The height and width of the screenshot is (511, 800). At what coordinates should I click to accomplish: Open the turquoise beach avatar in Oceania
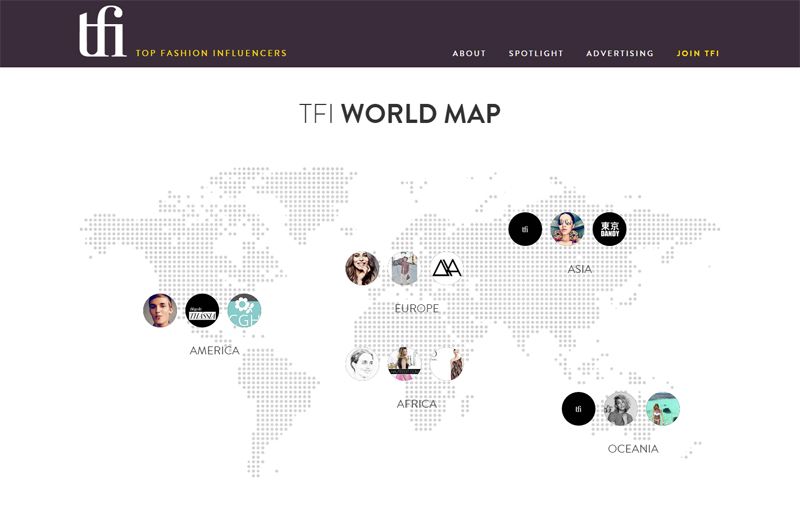point(663,408)
